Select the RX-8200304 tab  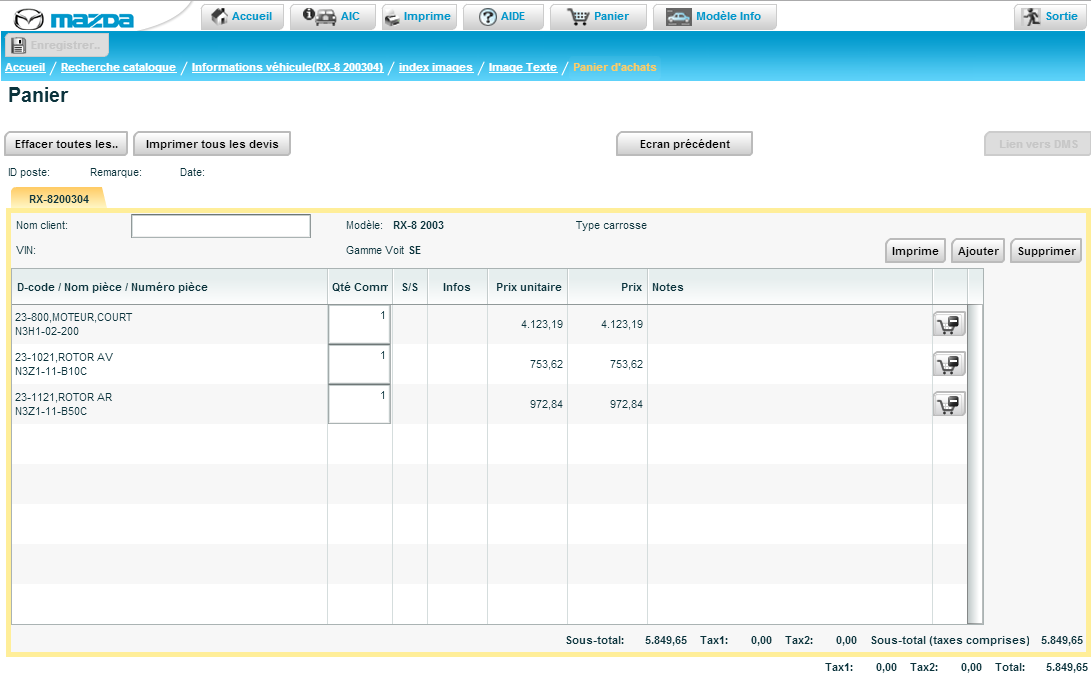(x=58, y=199)
